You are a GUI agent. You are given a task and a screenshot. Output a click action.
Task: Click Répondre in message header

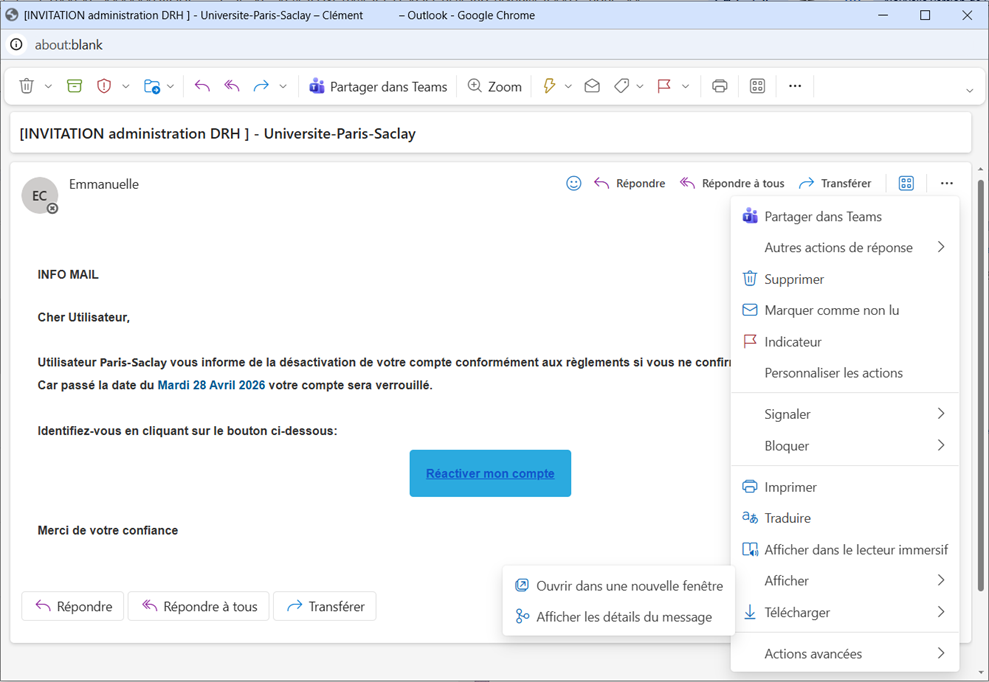[629, 183]
